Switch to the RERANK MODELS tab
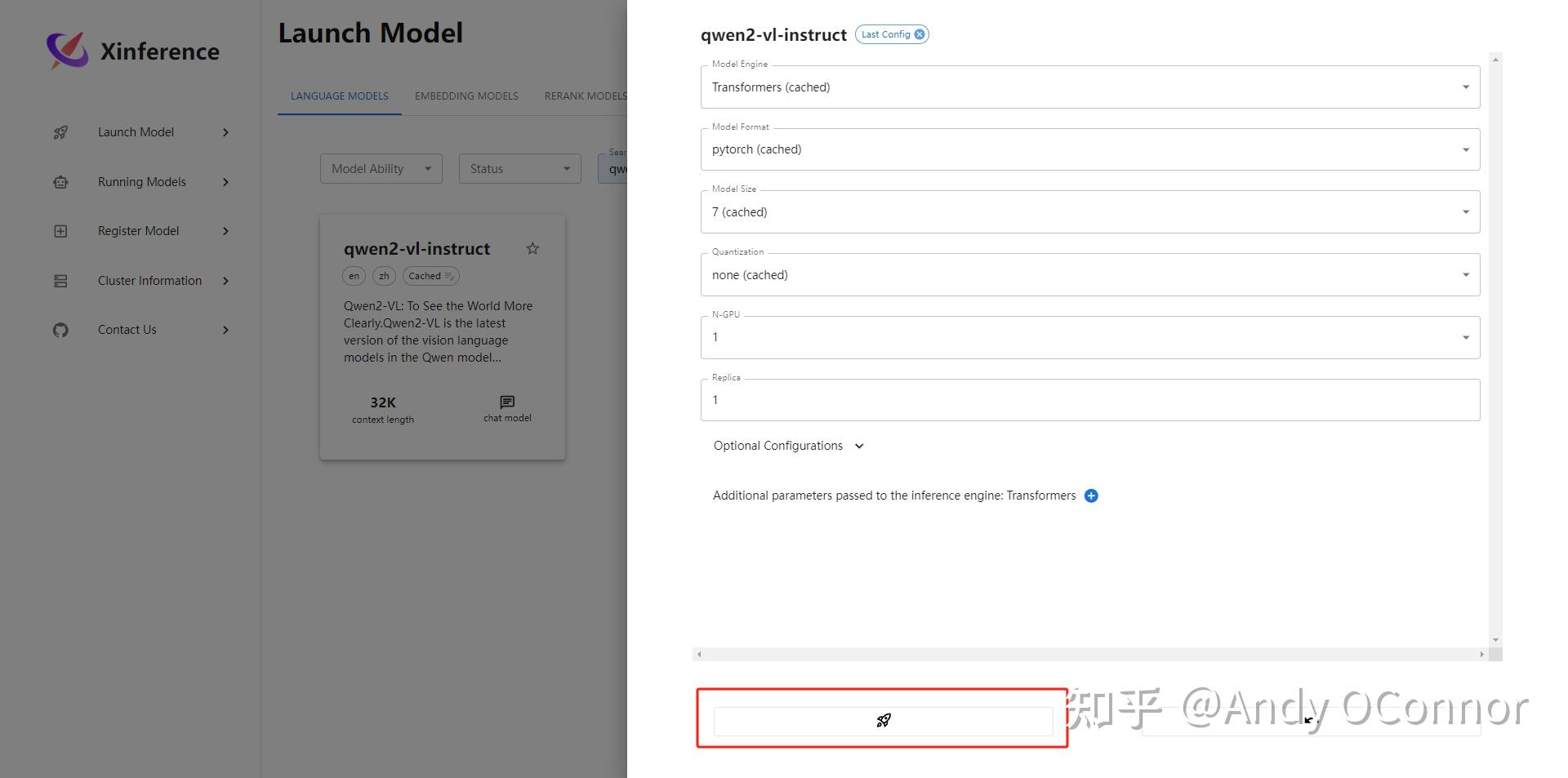The height and width of the screenshot is (778, 1568). (x=585, y=96)
